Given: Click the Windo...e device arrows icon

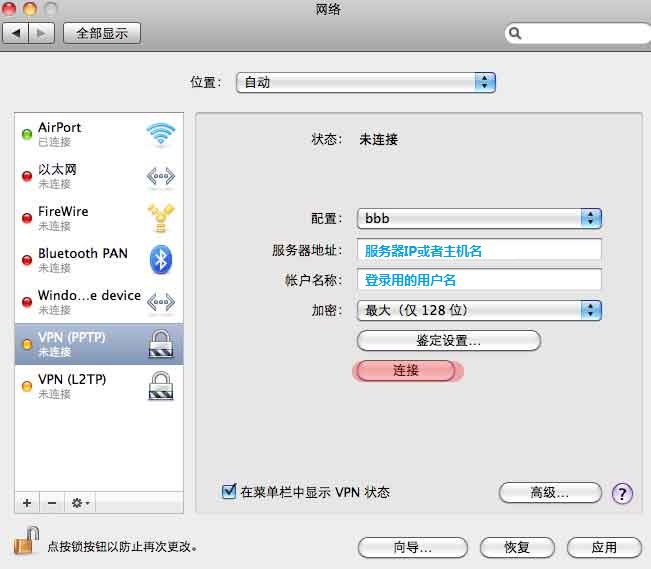Looking at the screenshot, I should tap(161, 302).
